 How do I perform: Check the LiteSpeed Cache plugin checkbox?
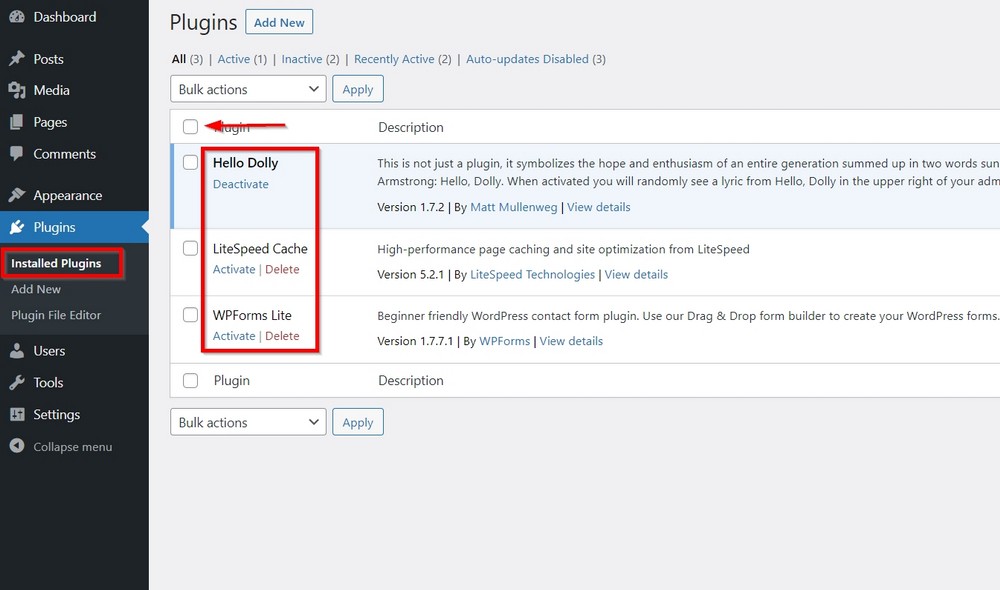[x=190, y=247]
